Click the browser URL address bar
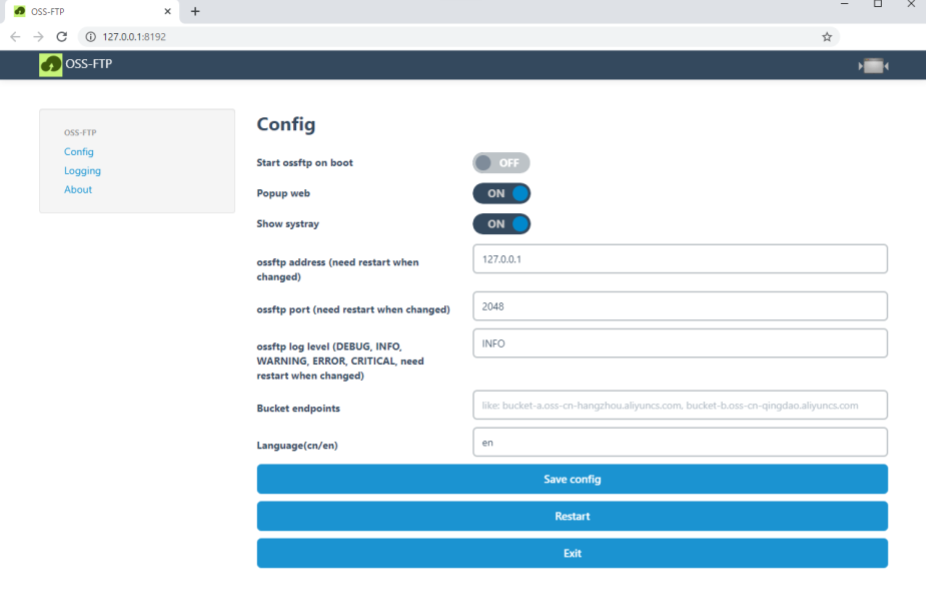This screenshot has height=614, width=929. (x=459, y=37)
